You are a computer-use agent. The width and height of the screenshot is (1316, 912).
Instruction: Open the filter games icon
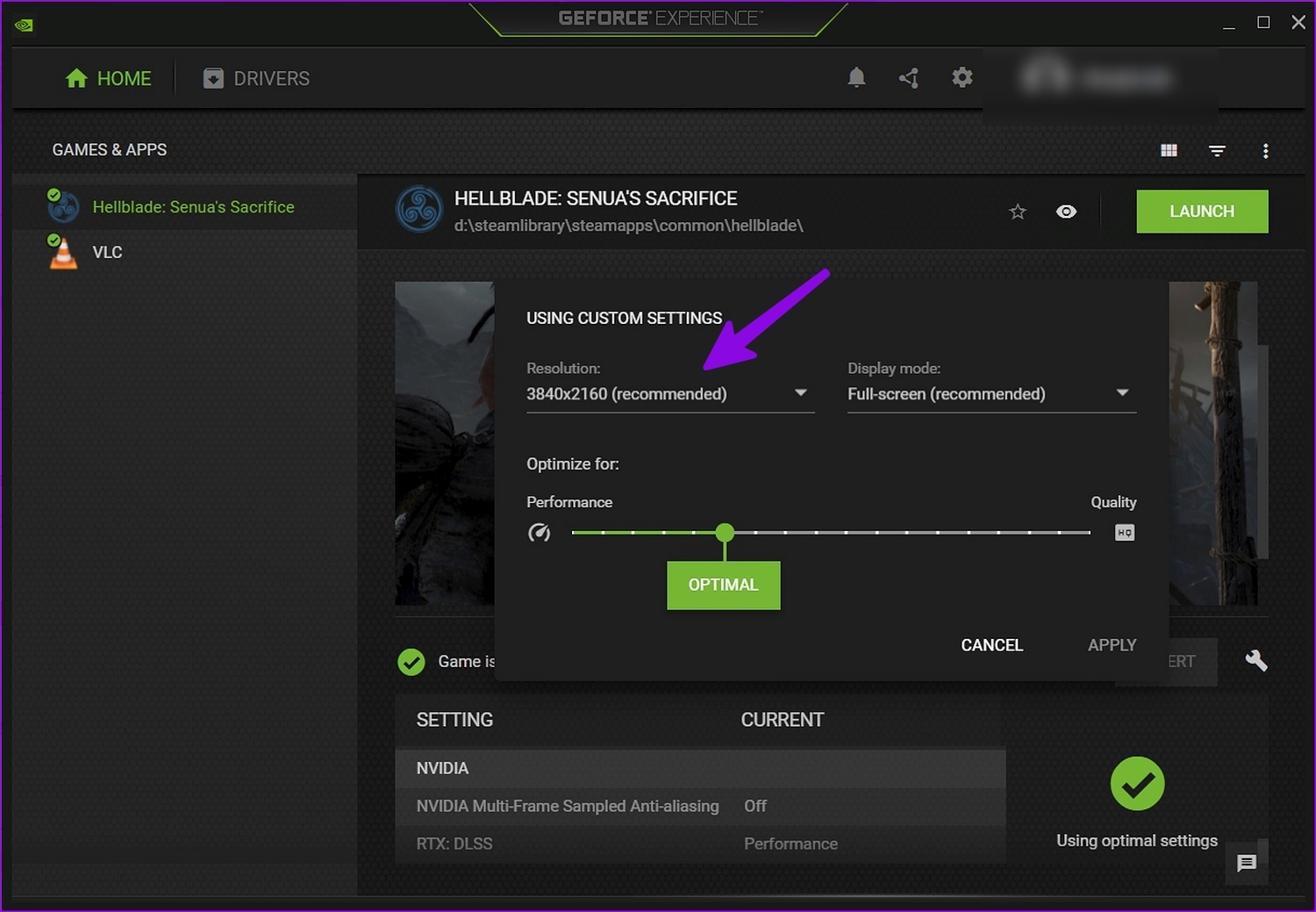pyautogui.click(x=1217, y=151)
